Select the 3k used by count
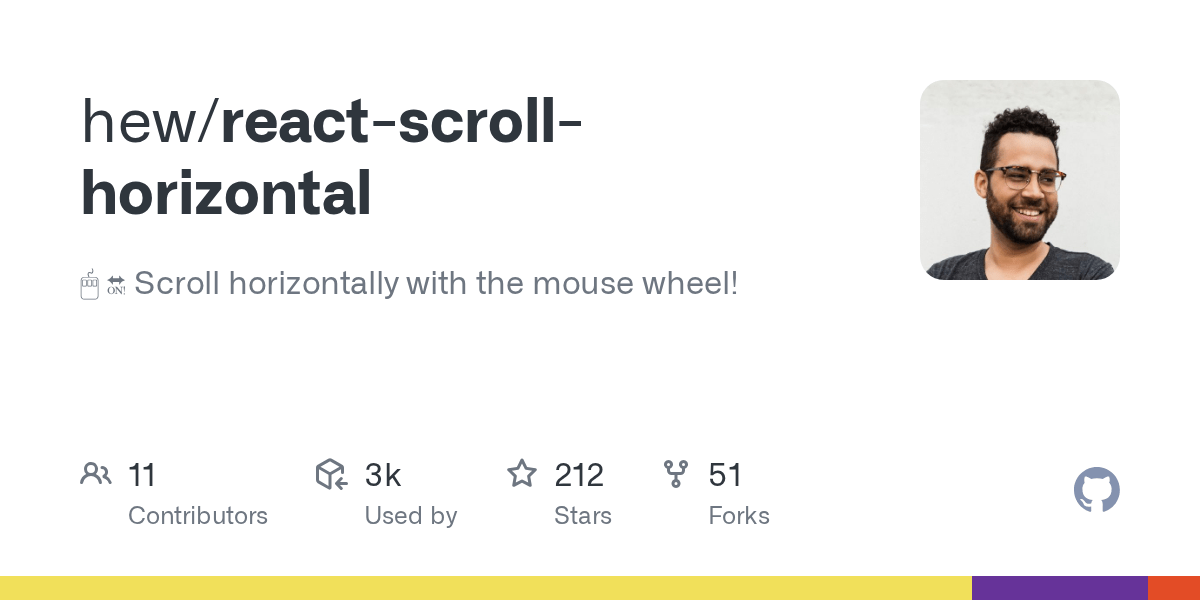The height and width of the screenshot is (600, 1200). (x=383, y=475)
